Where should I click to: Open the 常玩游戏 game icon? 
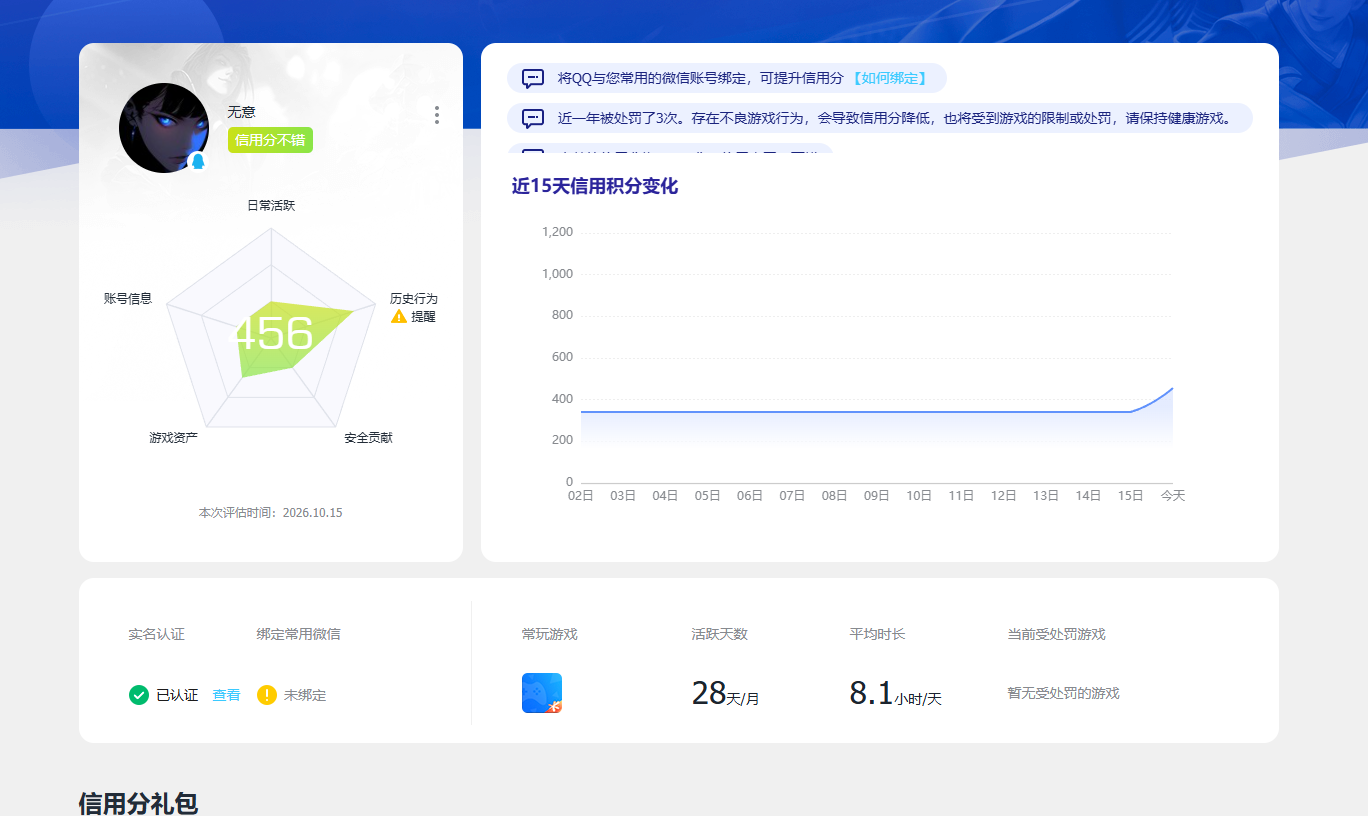pyautogui.click(x=542, y=693)
